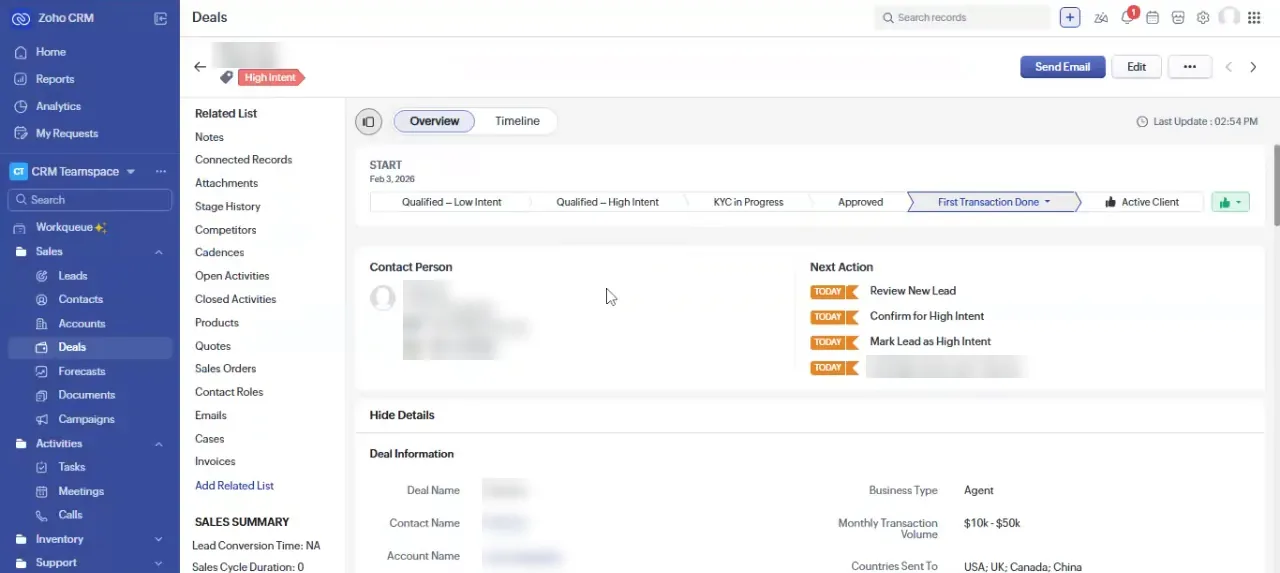The image size is (1280, 573).
Task: Open the green thumbs-up closed stage dropdown
Action: [x=1230, y=202]
